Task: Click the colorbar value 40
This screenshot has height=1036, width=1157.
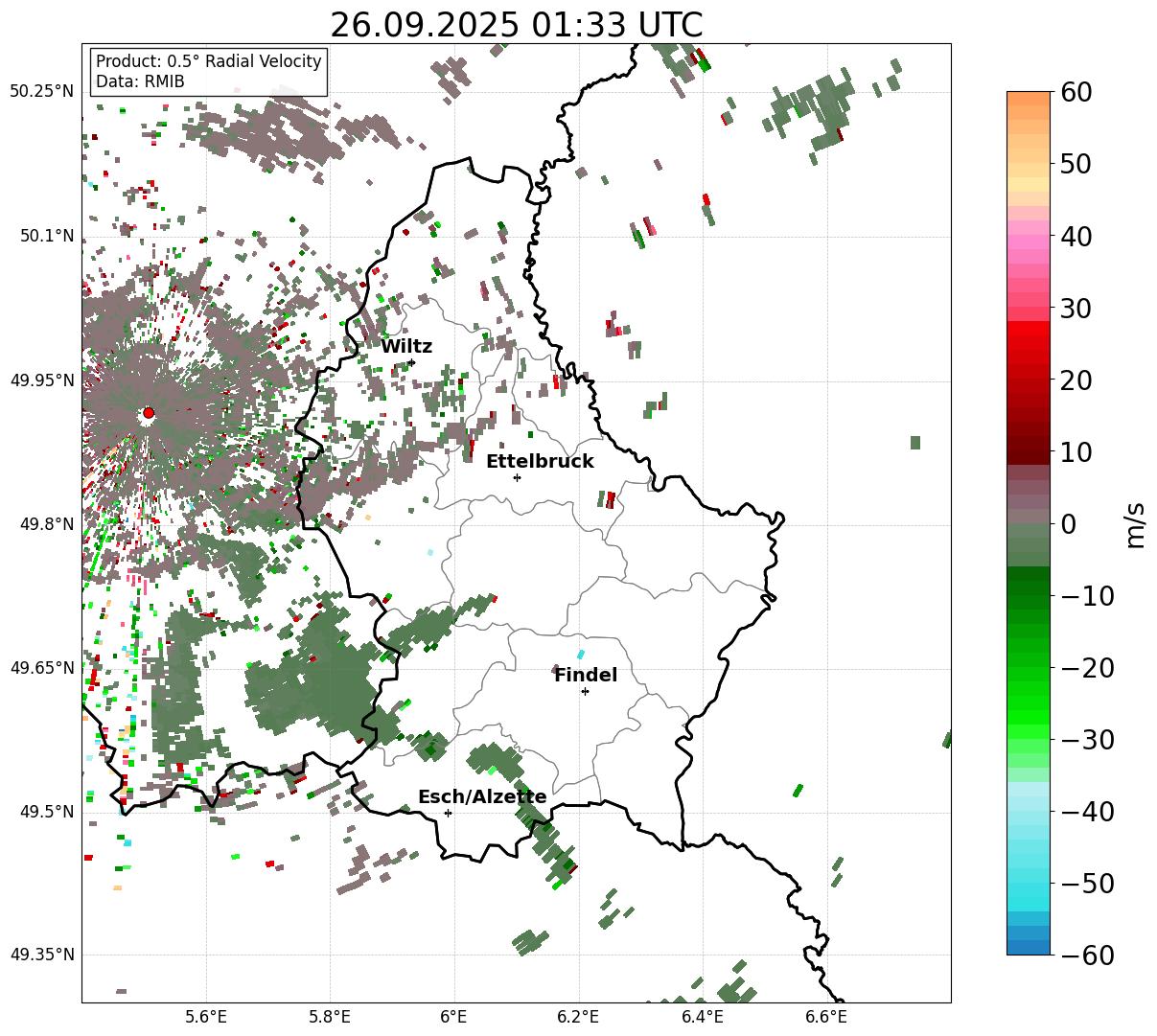Action: (x=1076, y=236)
